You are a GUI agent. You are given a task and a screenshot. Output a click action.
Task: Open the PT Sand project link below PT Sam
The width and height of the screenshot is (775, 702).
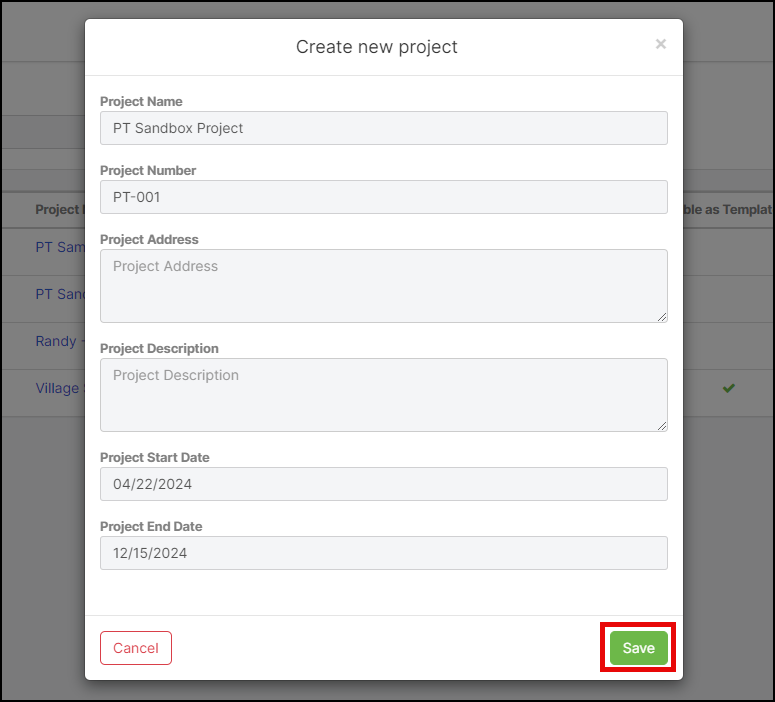point(60,294)
